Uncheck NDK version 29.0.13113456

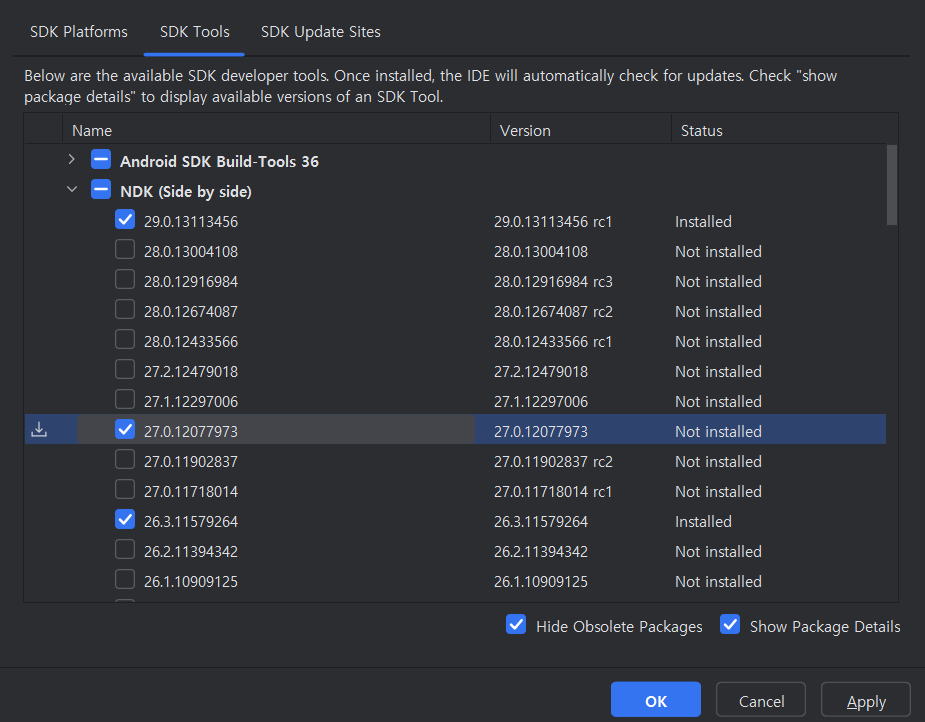(x=125, y=220)
